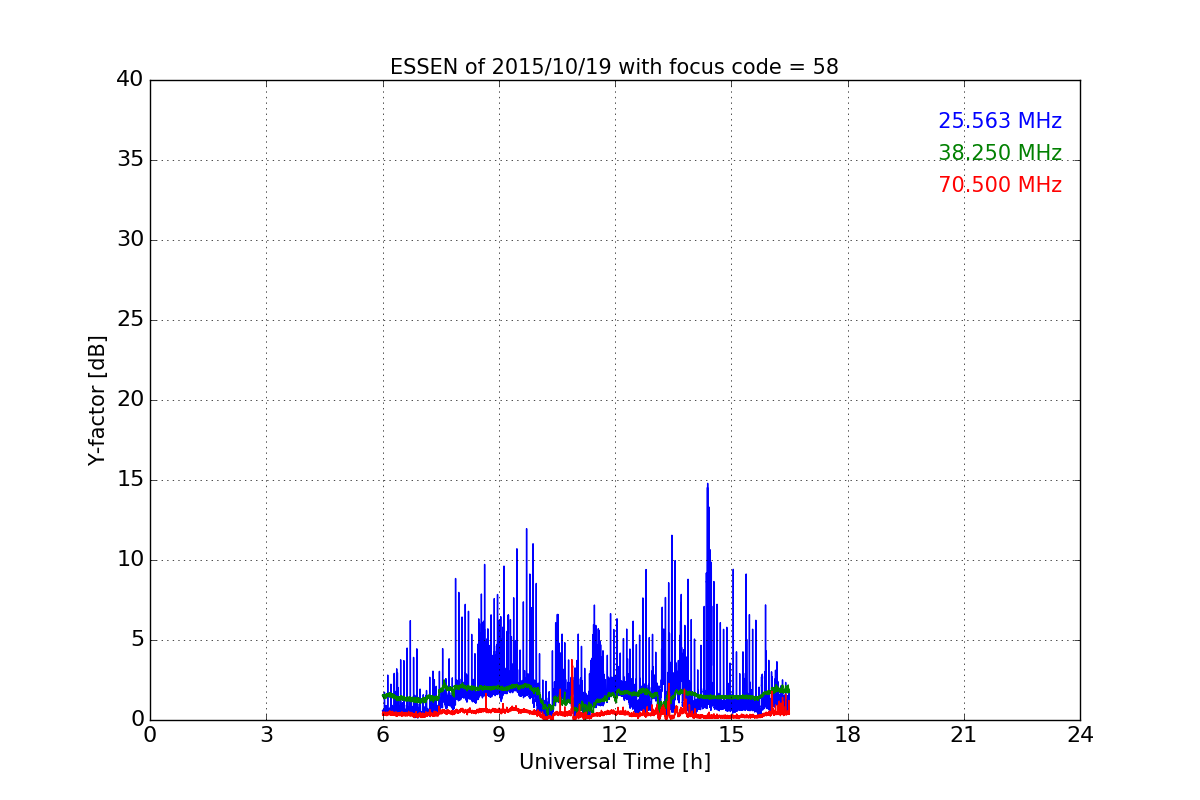Click the x-axis tick label 21

coord(964,735)
